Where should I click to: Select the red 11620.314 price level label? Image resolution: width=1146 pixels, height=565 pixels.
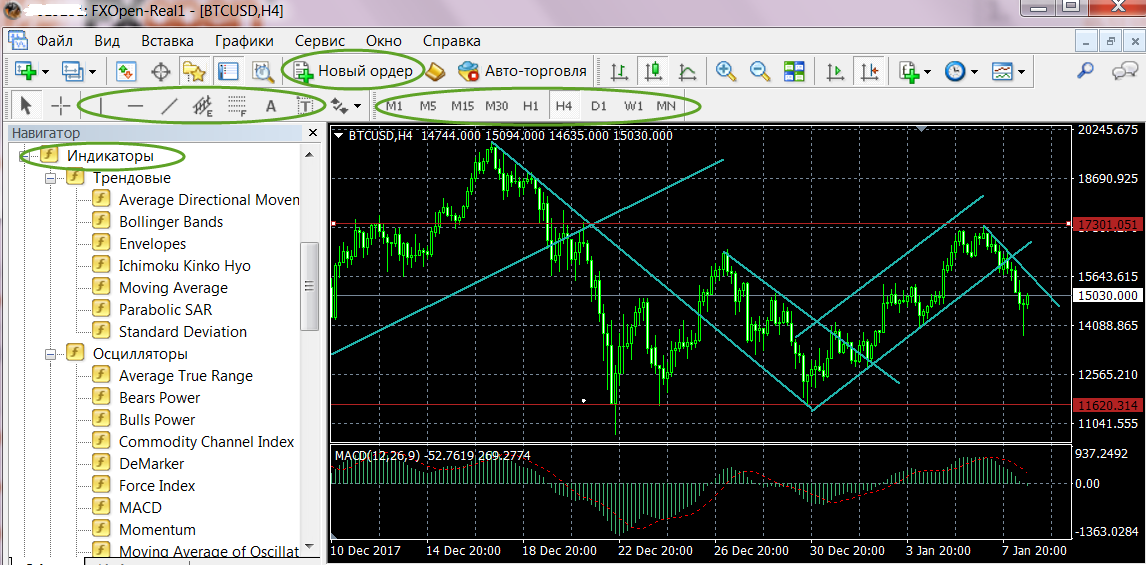pos(1108,404)
